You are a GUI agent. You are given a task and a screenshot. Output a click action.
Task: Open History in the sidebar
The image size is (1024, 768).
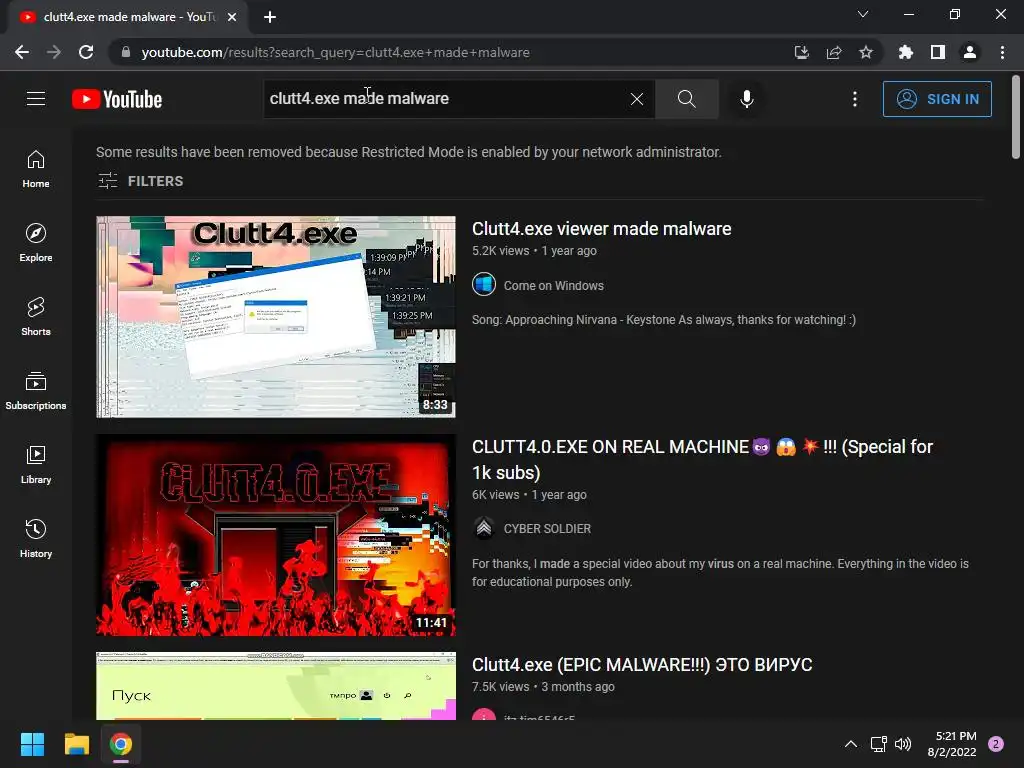(x=36, y=538)
